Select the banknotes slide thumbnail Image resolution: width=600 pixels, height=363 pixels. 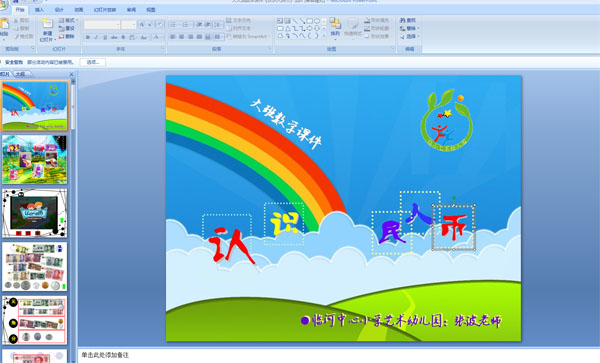click(x=34, y=267)
